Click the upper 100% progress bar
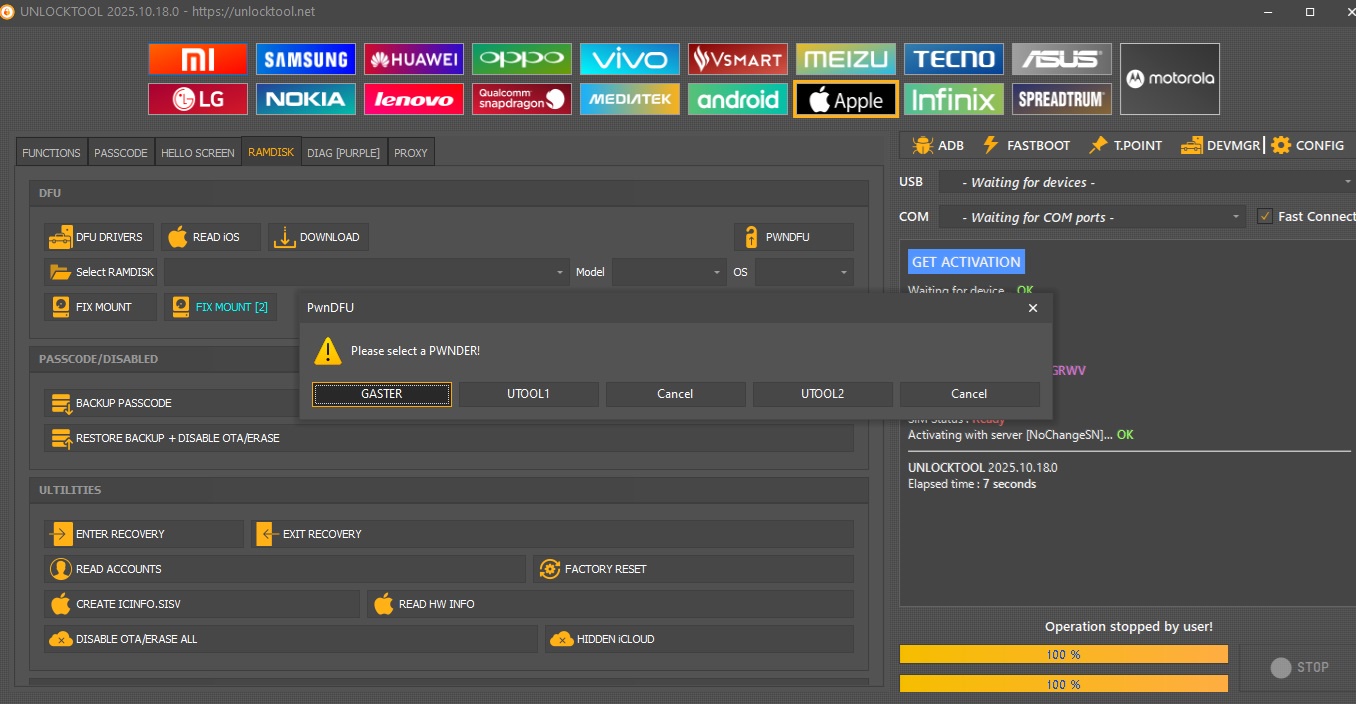This screenshot has height=704, width=1356. click(x=1063, y=654)
